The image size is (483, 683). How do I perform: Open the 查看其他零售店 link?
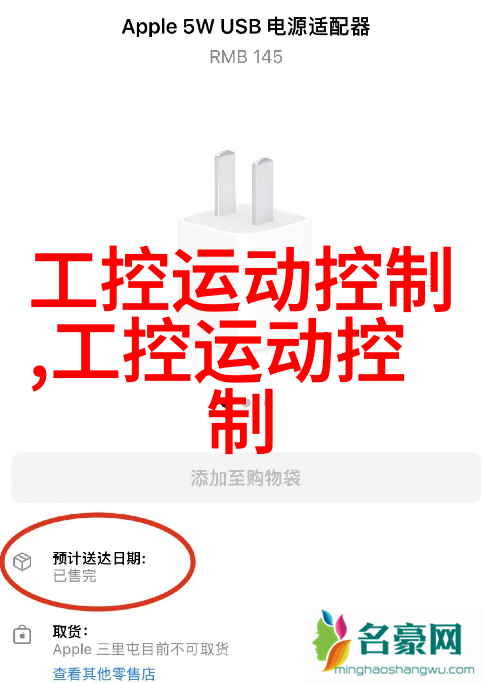tap(104, 674)
